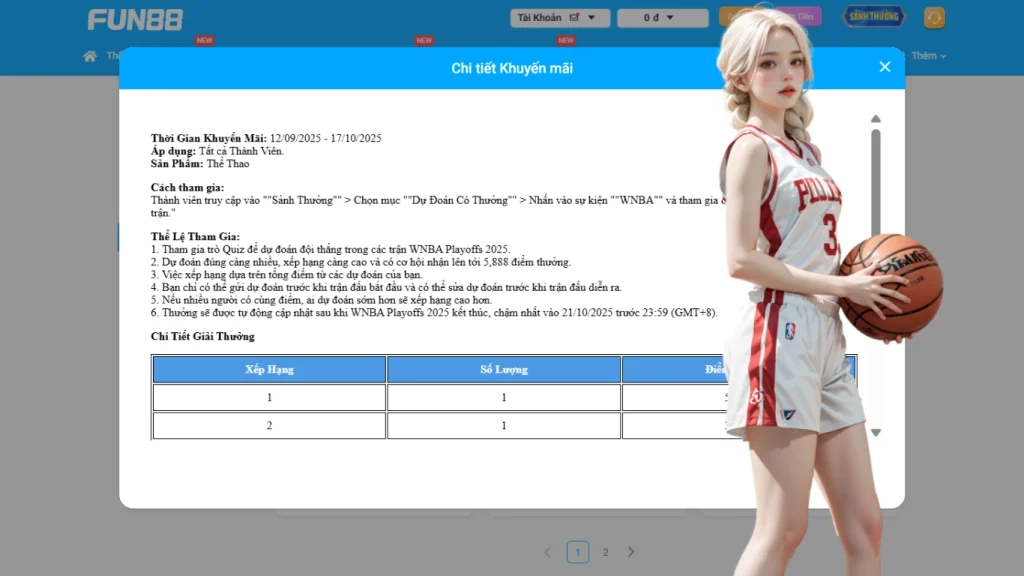Image resolution: width=1024 pixels, height=576 pixels.
Task: Click the Số Lượng column header
Action: 504,369
